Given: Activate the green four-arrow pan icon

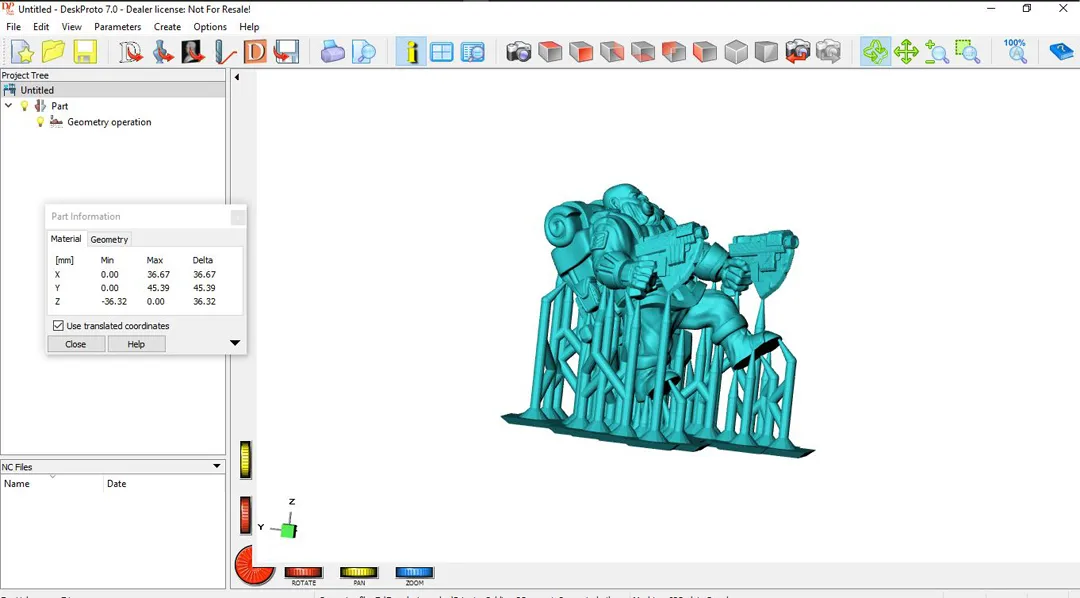Looking at the screenshot, I should point(906,52).
